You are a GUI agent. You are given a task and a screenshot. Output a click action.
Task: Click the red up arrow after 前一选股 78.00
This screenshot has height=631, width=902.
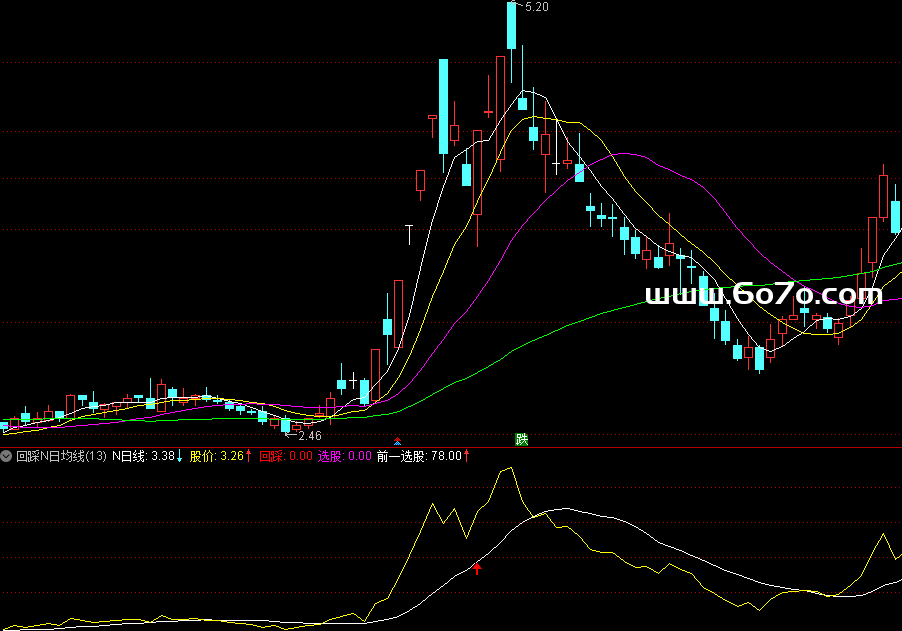(x=467, y=456)
